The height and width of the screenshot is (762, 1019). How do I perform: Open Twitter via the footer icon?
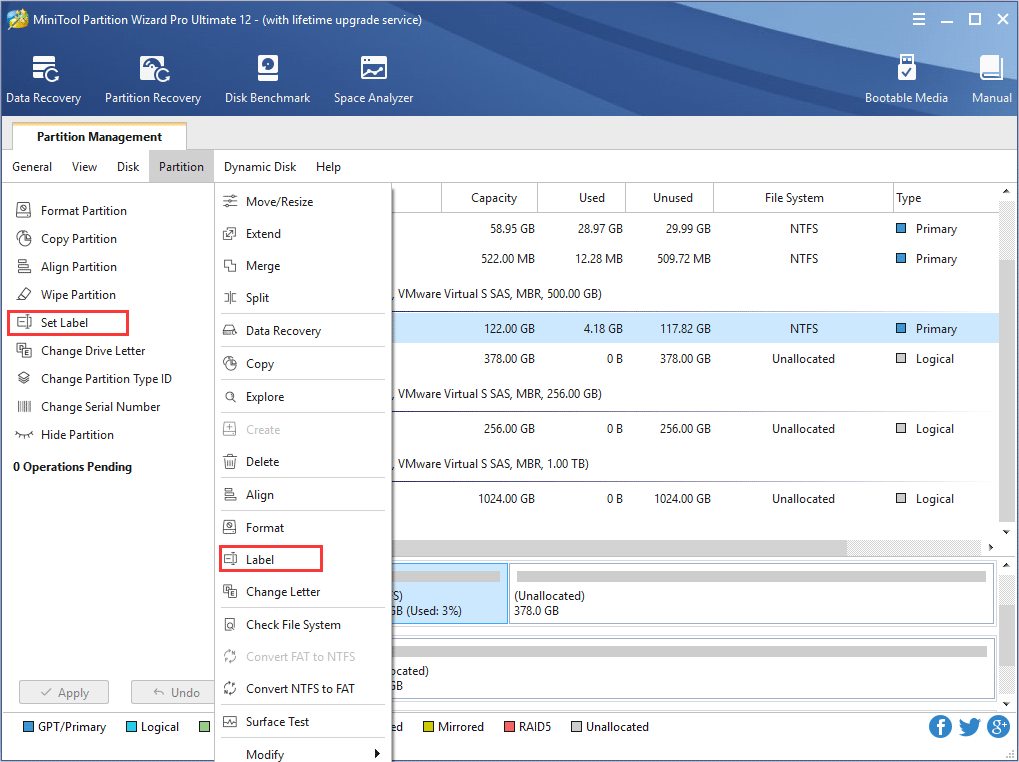coord(969,727)
